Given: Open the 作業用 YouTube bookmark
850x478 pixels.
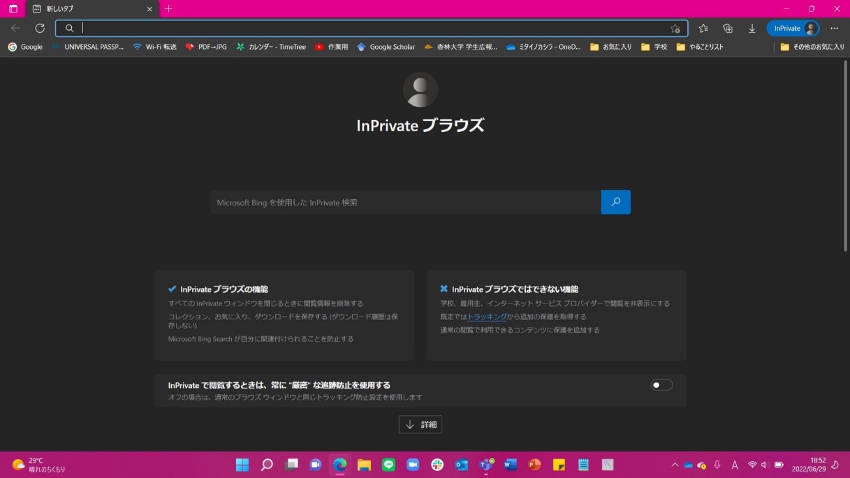Looking at the screenshot, I should tap(331, 47).
